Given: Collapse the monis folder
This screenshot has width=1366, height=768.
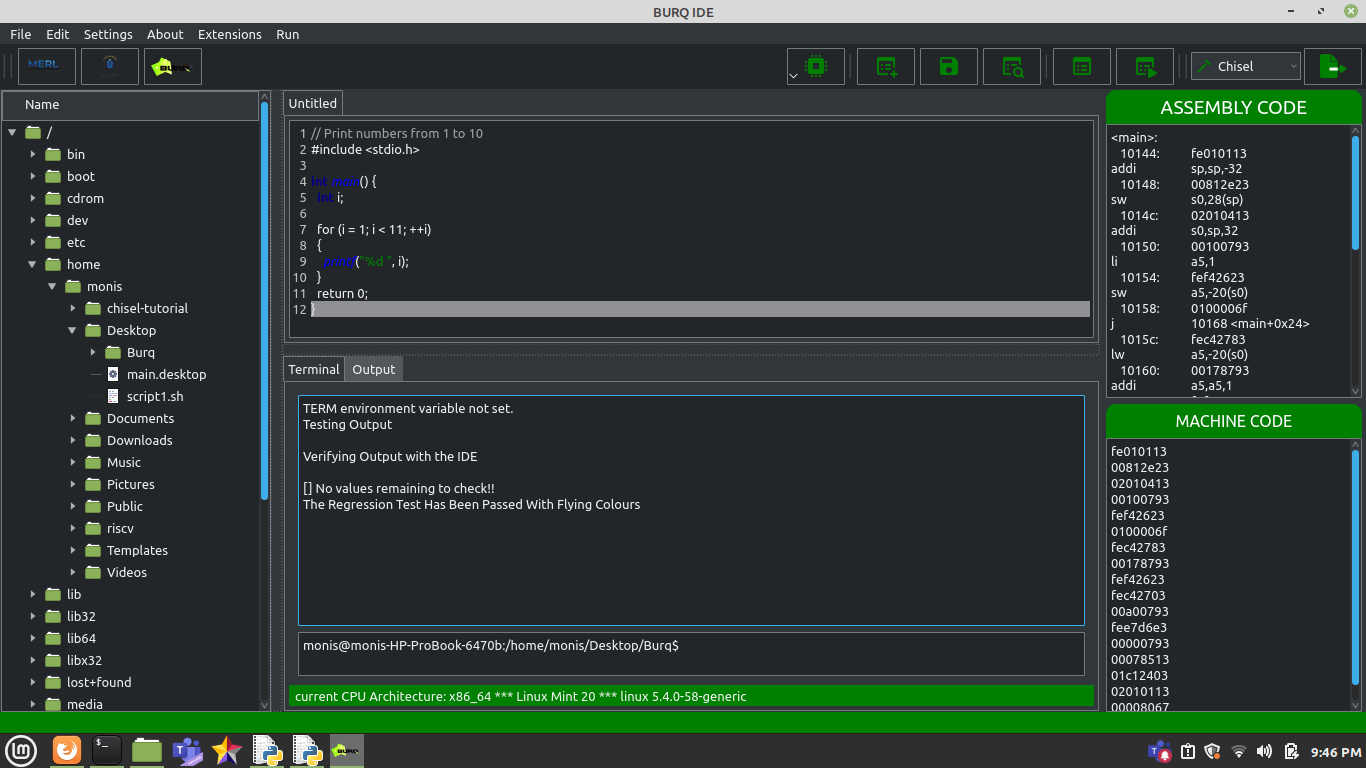Looking at the screenshot, I should (x=52, y=286).
